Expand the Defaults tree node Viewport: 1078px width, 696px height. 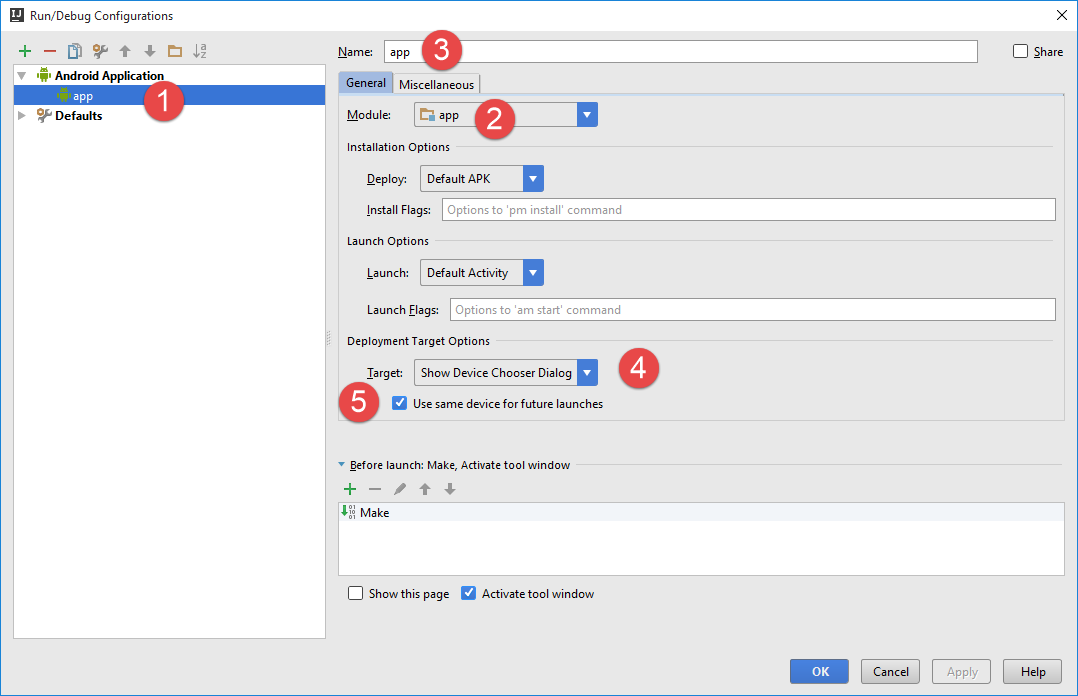click(x=22, y=116)
